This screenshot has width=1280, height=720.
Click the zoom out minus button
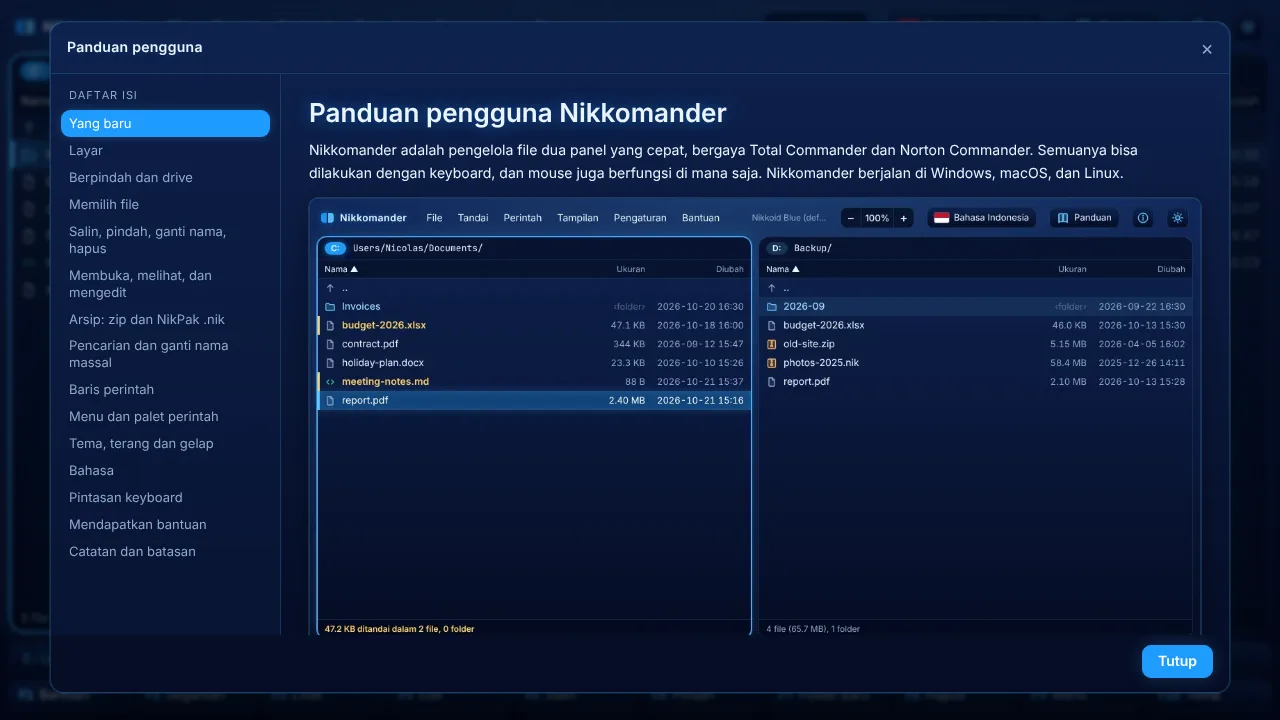tap(851, 218)
